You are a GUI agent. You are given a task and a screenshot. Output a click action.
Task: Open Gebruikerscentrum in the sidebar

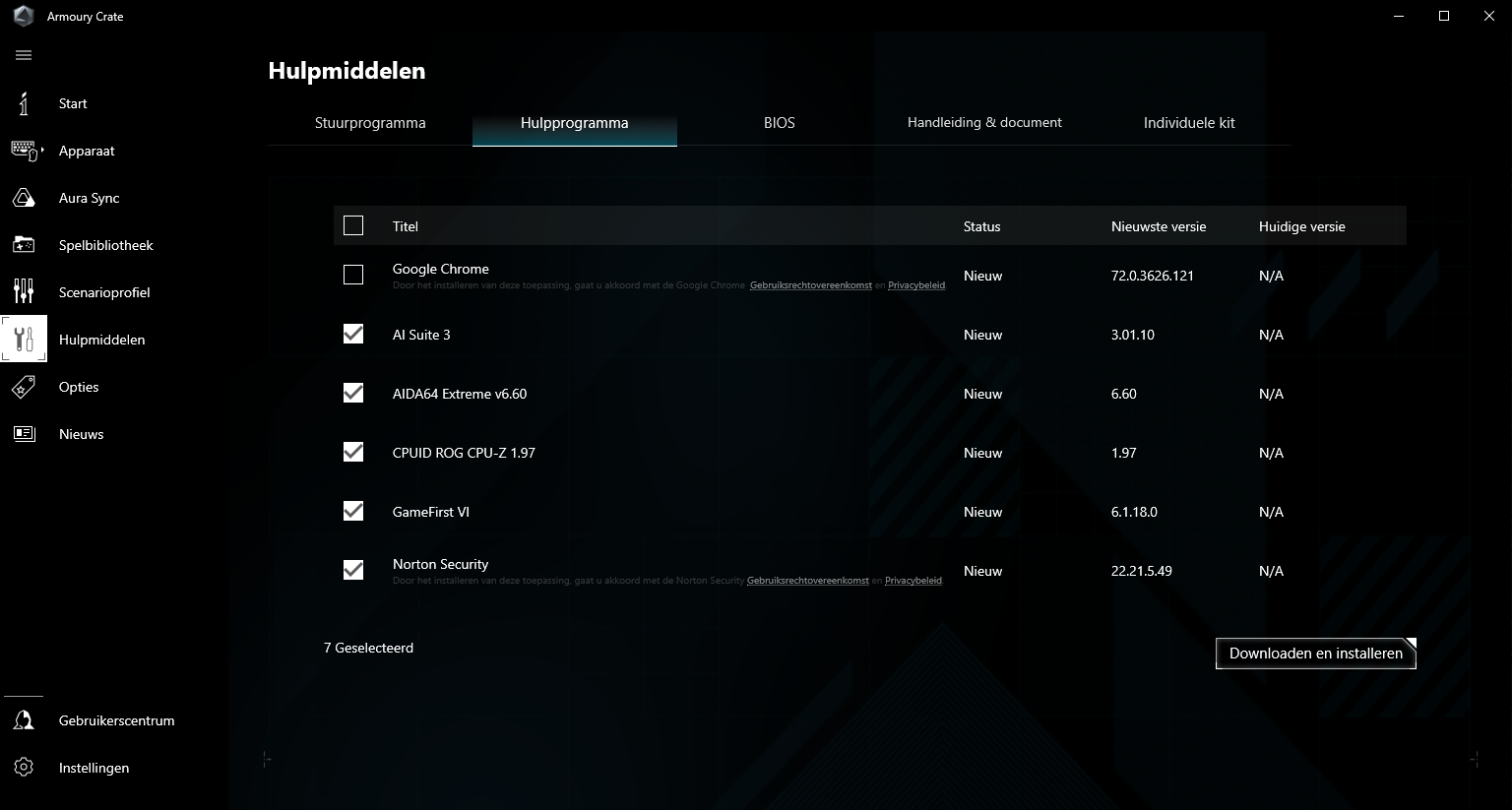pos(117,720)
